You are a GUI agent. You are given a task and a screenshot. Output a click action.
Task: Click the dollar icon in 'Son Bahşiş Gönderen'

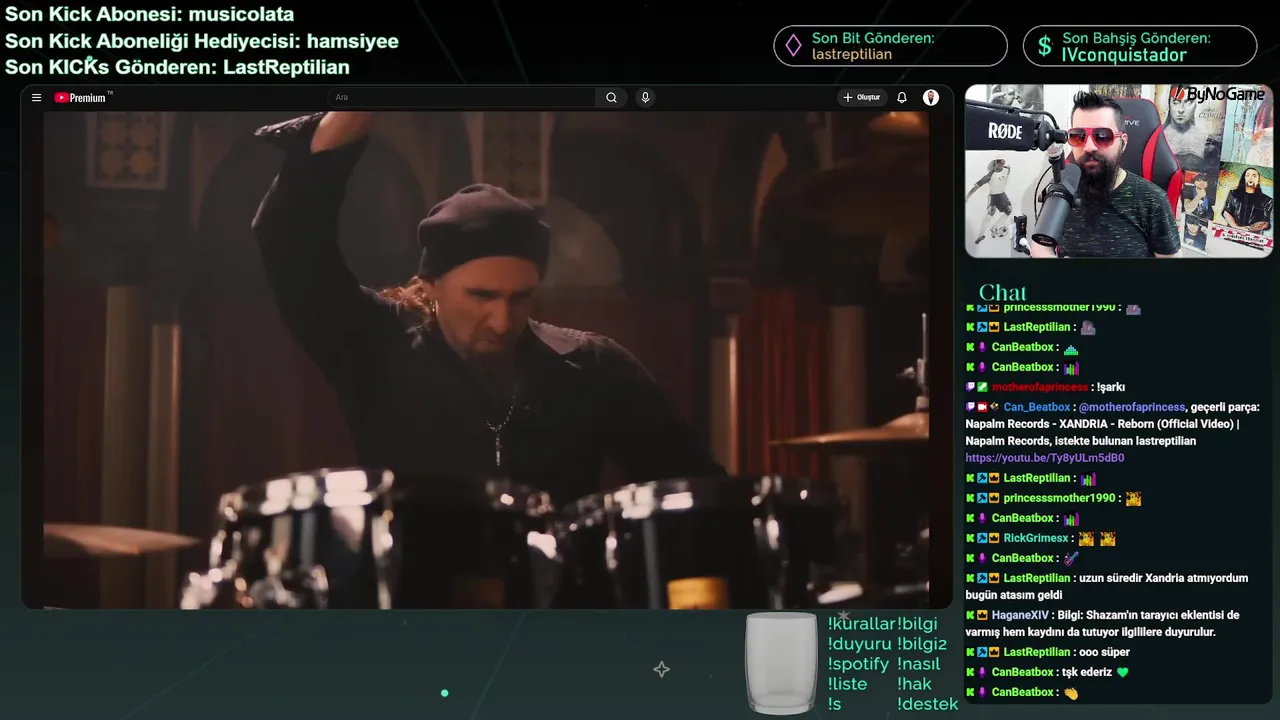(x=1044, y=46)
